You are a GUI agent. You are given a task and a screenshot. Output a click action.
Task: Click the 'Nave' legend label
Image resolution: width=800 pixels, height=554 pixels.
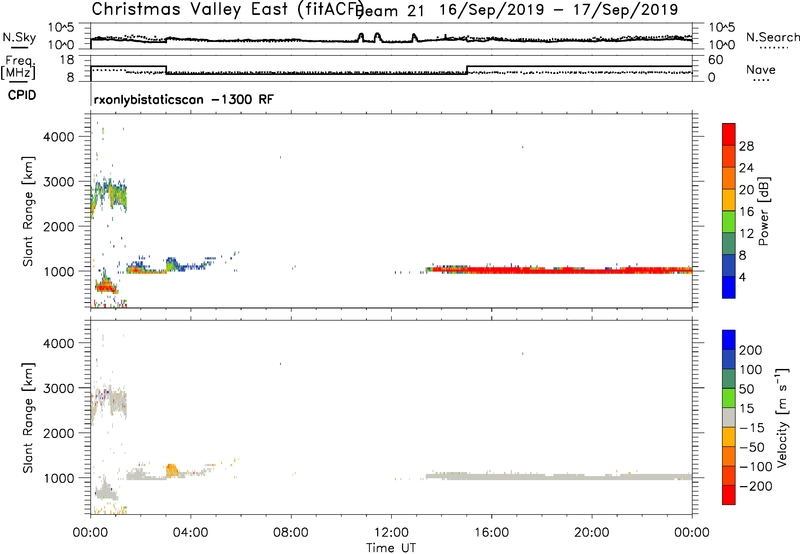(x=761, y=69)
